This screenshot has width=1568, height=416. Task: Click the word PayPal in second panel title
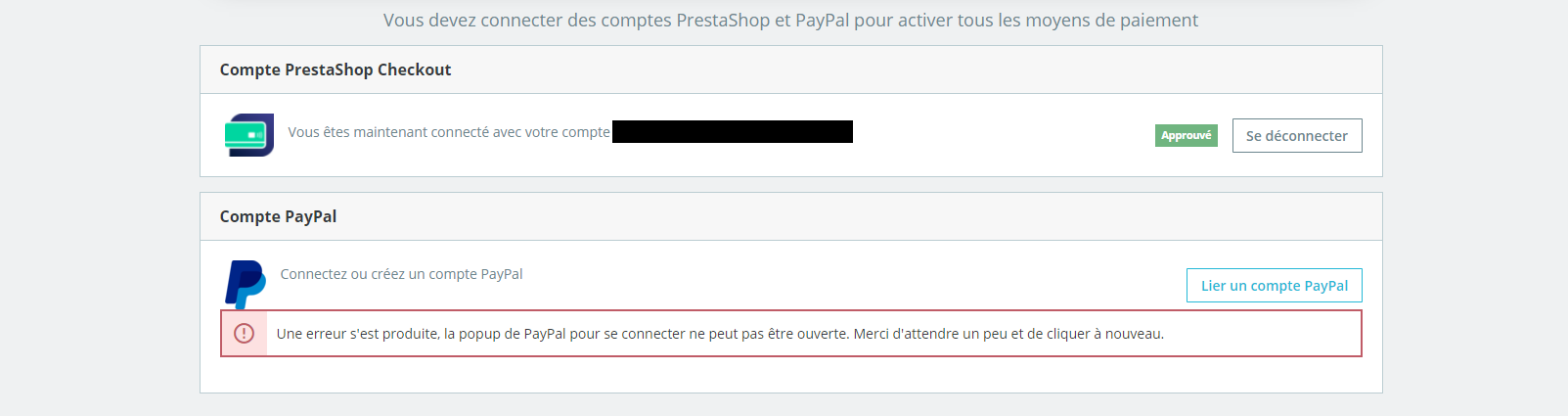point(310,216)
